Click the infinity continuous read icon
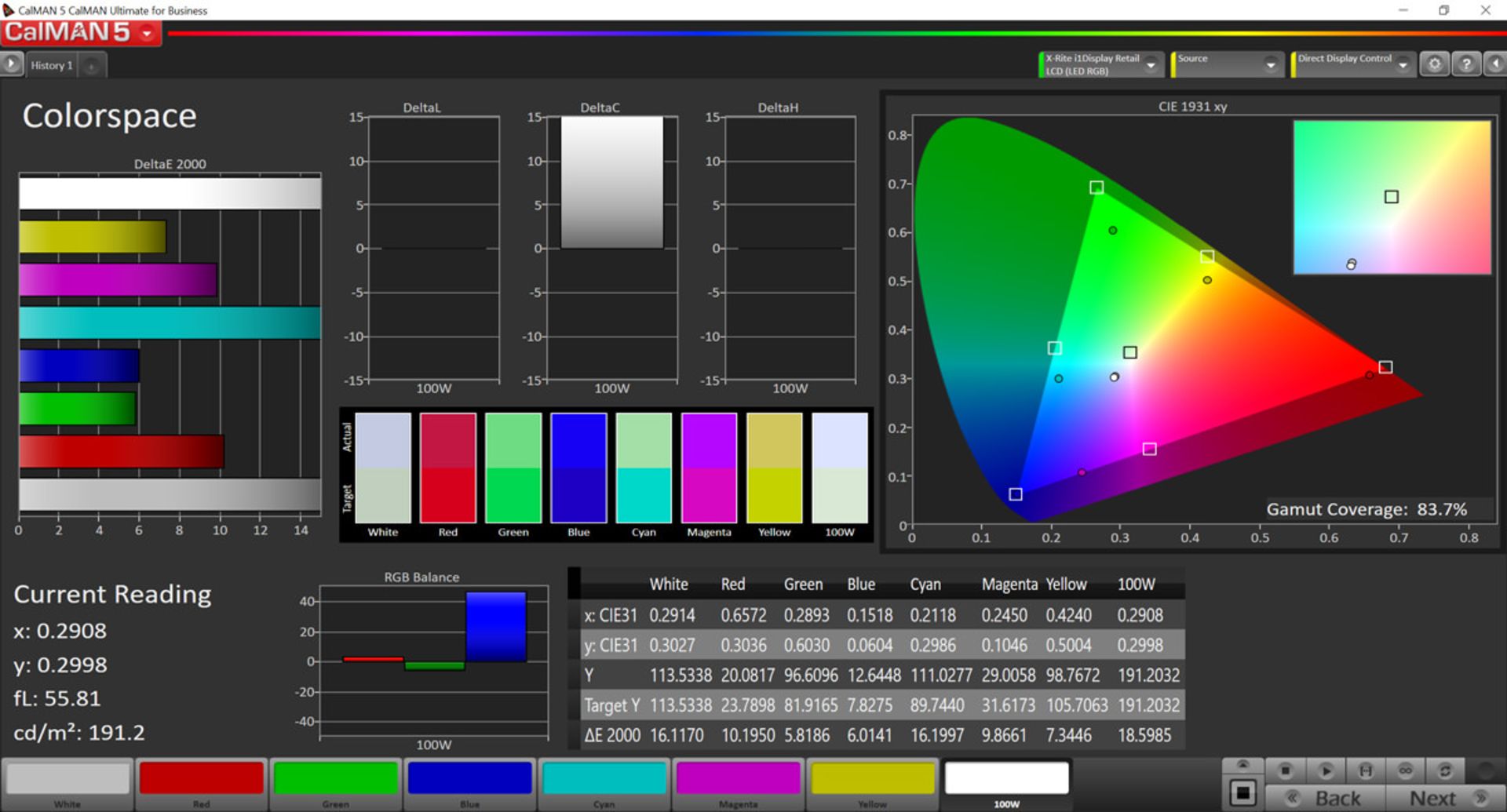The width and height of the screenshot is (1507, 812). coord(1405,770)
